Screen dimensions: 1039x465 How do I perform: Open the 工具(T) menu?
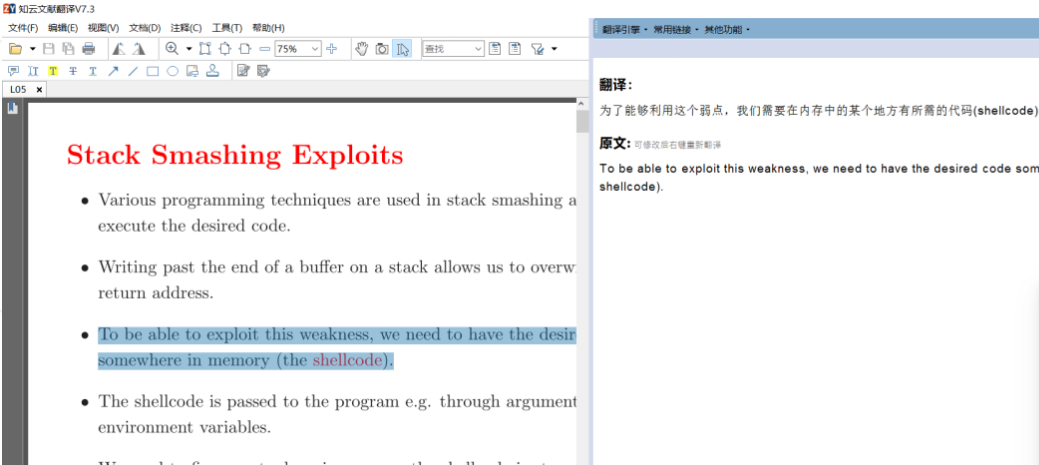[x=227, y=28]
